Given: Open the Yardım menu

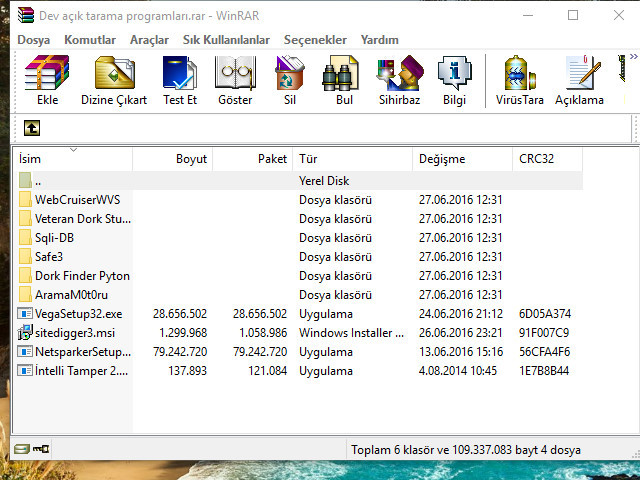Looking at the screenshot, I should coord(380,40).
